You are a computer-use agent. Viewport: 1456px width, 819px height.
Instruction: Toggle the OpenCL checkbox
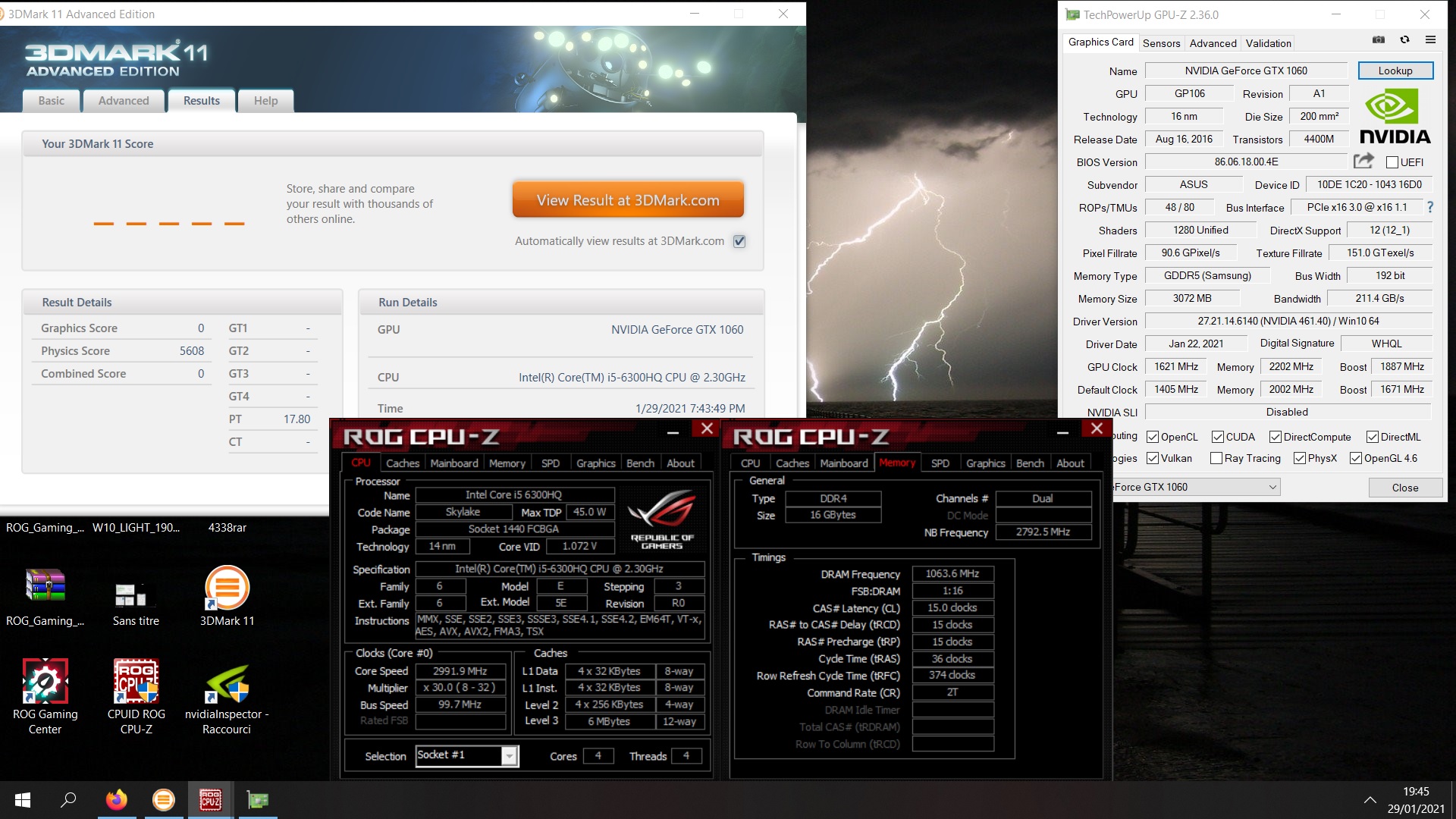1153,437
